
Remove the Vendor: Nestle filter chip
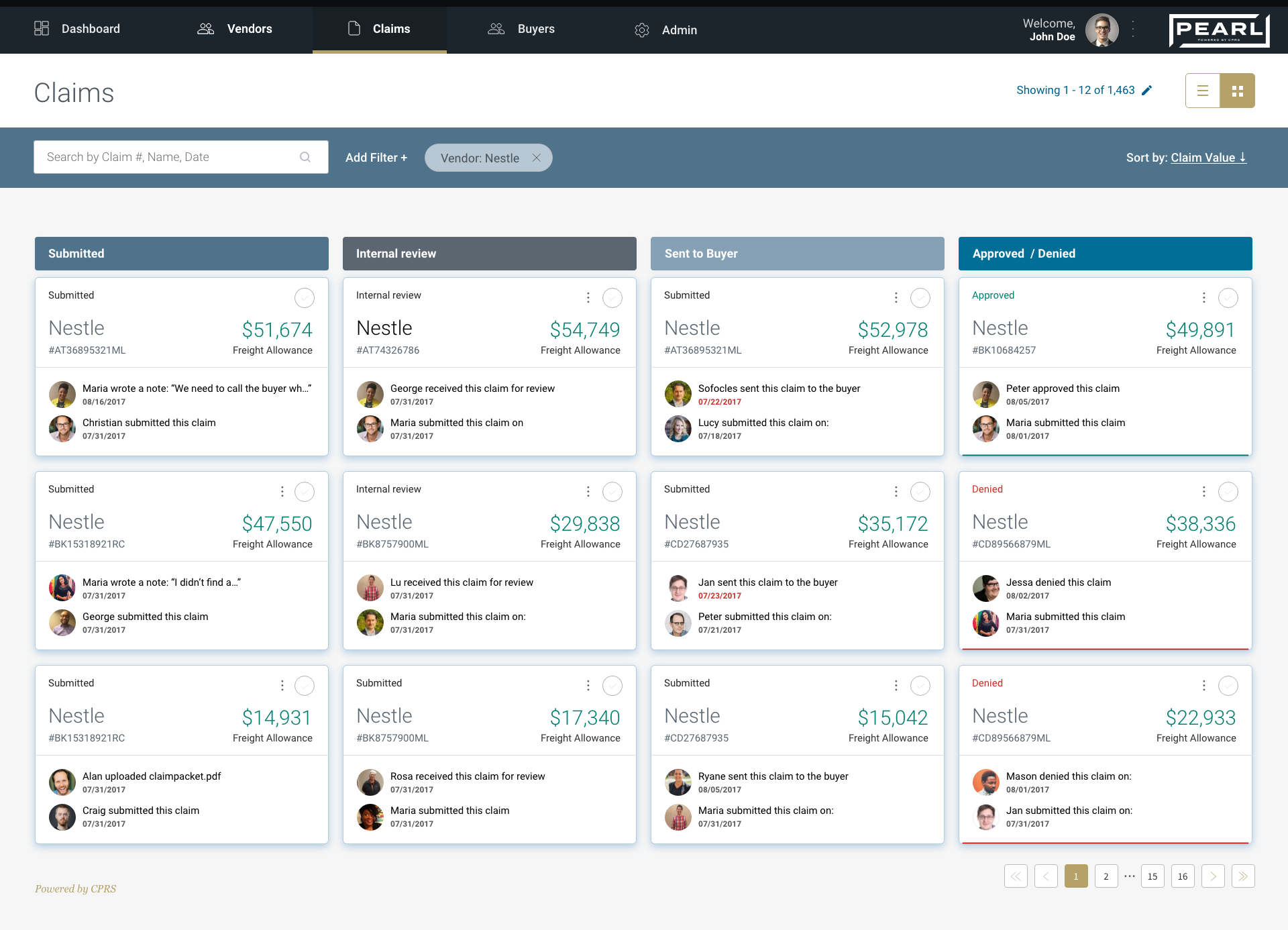click(537, 158)
